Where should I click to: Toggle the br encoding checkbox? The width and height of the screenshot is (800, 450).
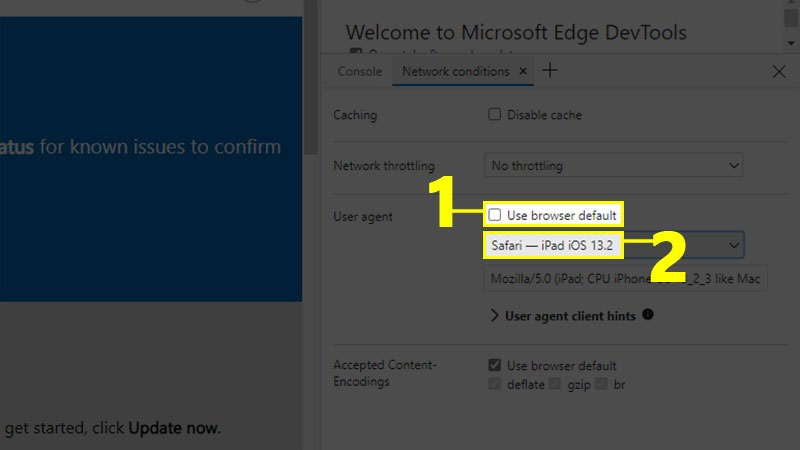pos(602,384)
